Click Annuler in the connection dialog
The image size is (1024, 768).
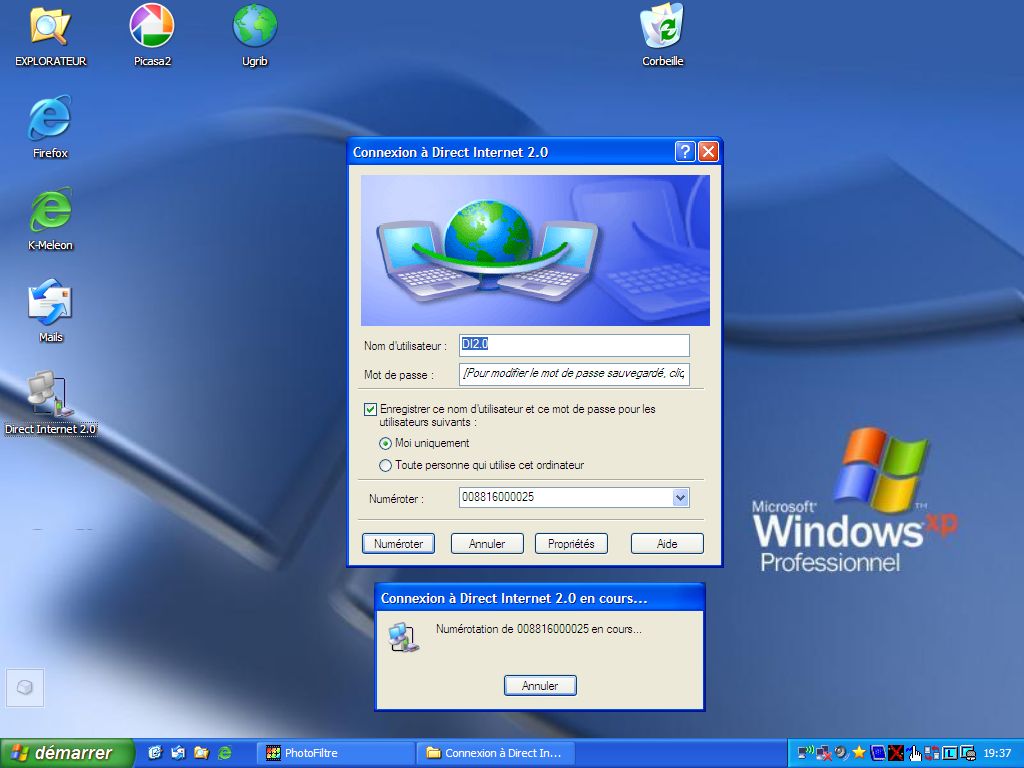coord(487,543)
